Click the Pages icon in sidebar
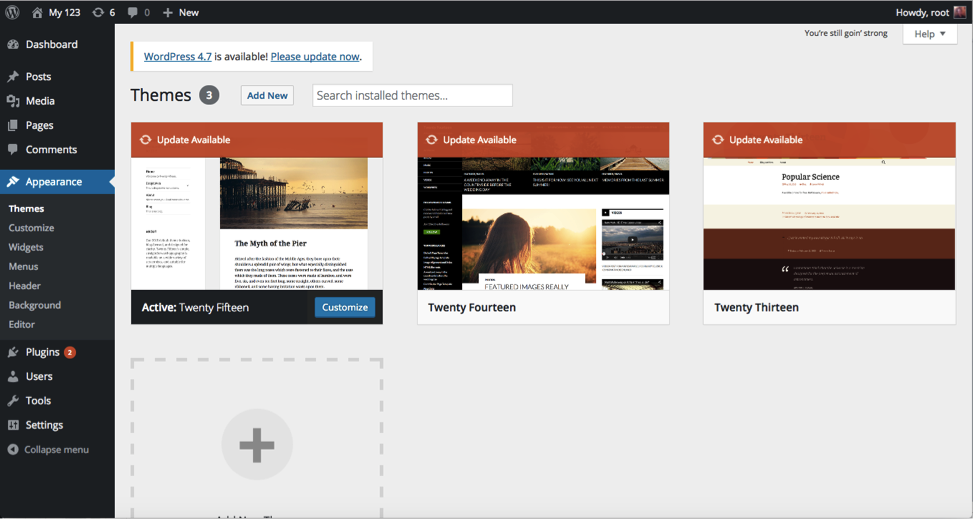Viewport: 973px width, 519px height. [13, 125]
